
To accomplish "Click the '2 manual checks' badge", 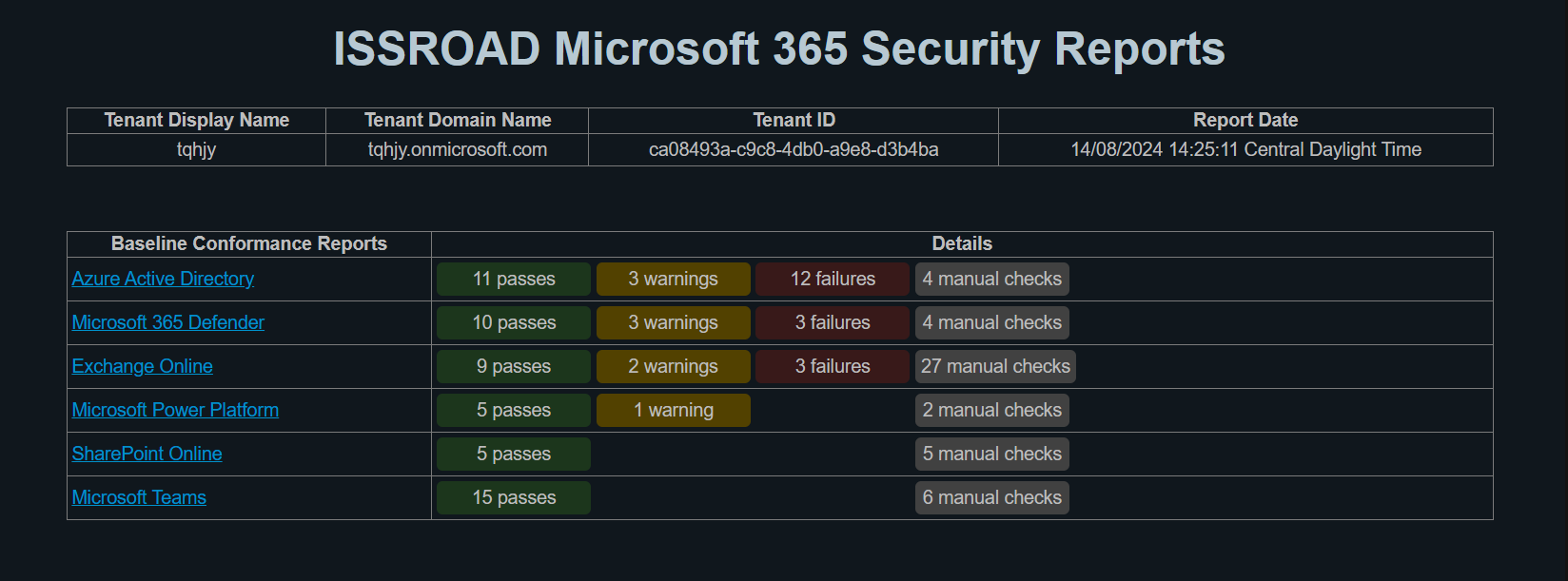I will pyautogui.click(x=992, y=410).
